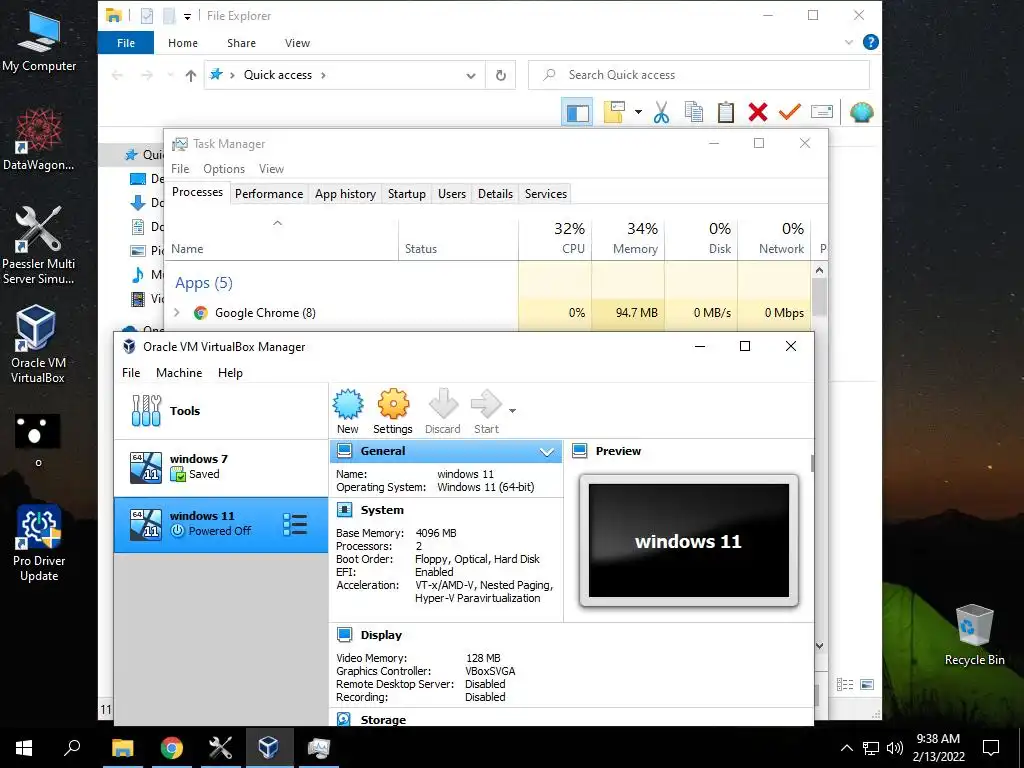Click the Up arrow in File Explorer navigation
Screen dimensions: 1024x768
click(x=191, y=76)
